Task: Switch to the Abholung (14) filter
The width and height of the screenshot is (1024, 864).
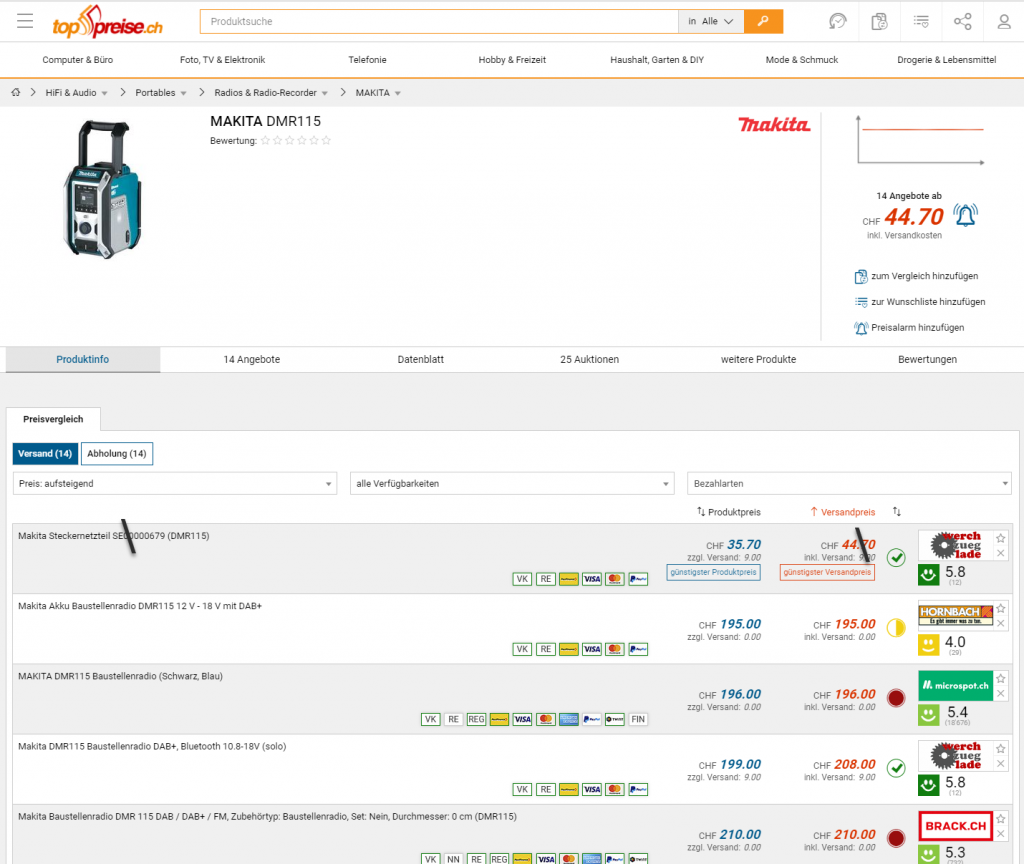Action: [117, 454]
